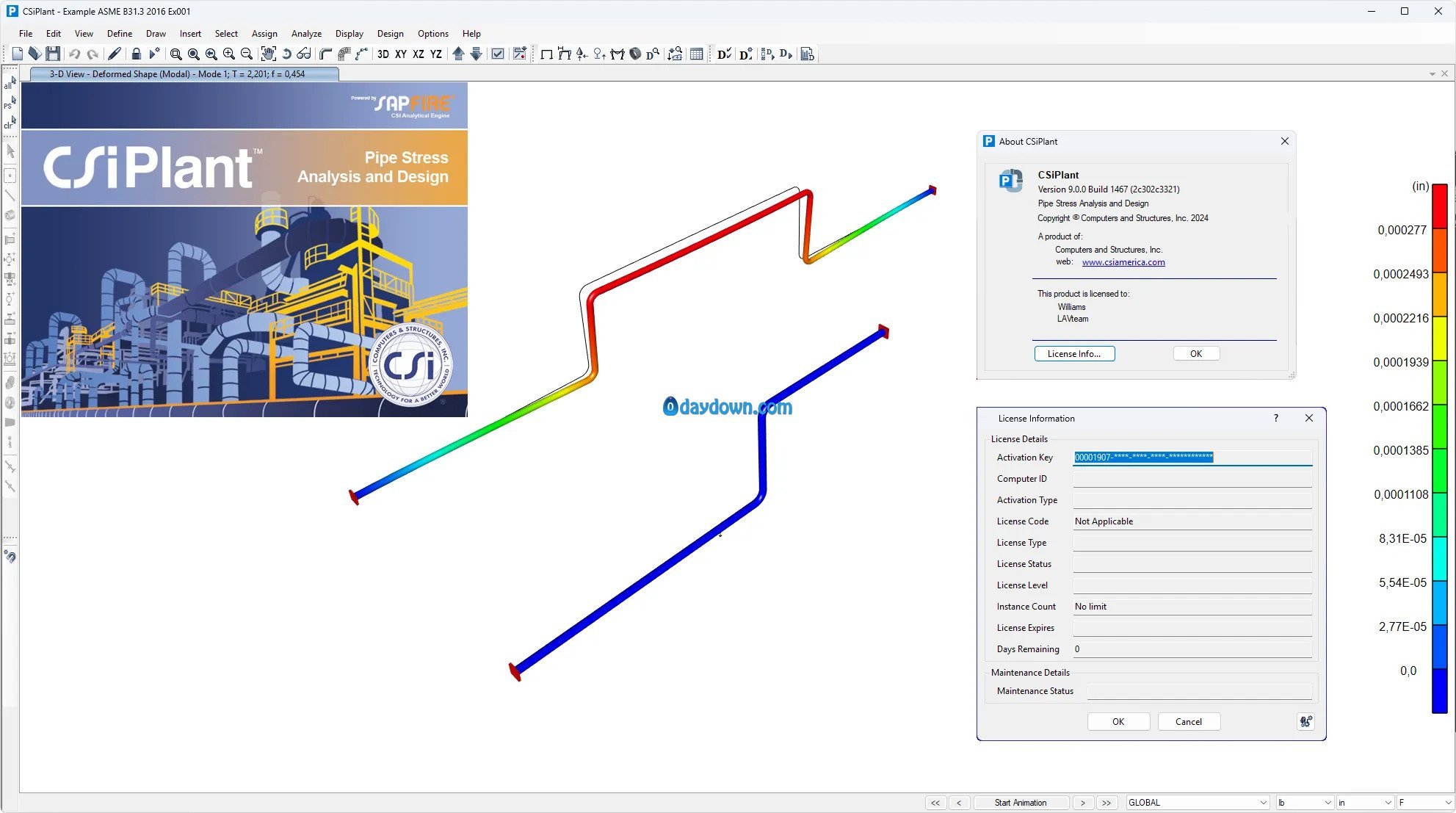Click OK in the About CSiPlant dialog
This screenshot has height=813, width=1456.
coord(1196,354)
